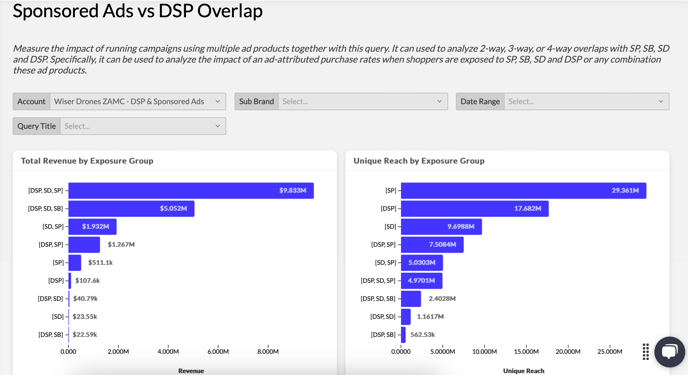Select the 7.5084M [DSP, SP] reach bar
The width and height of the screenshot is (688, 375).
pyautogui.click(x=432, y=244)
